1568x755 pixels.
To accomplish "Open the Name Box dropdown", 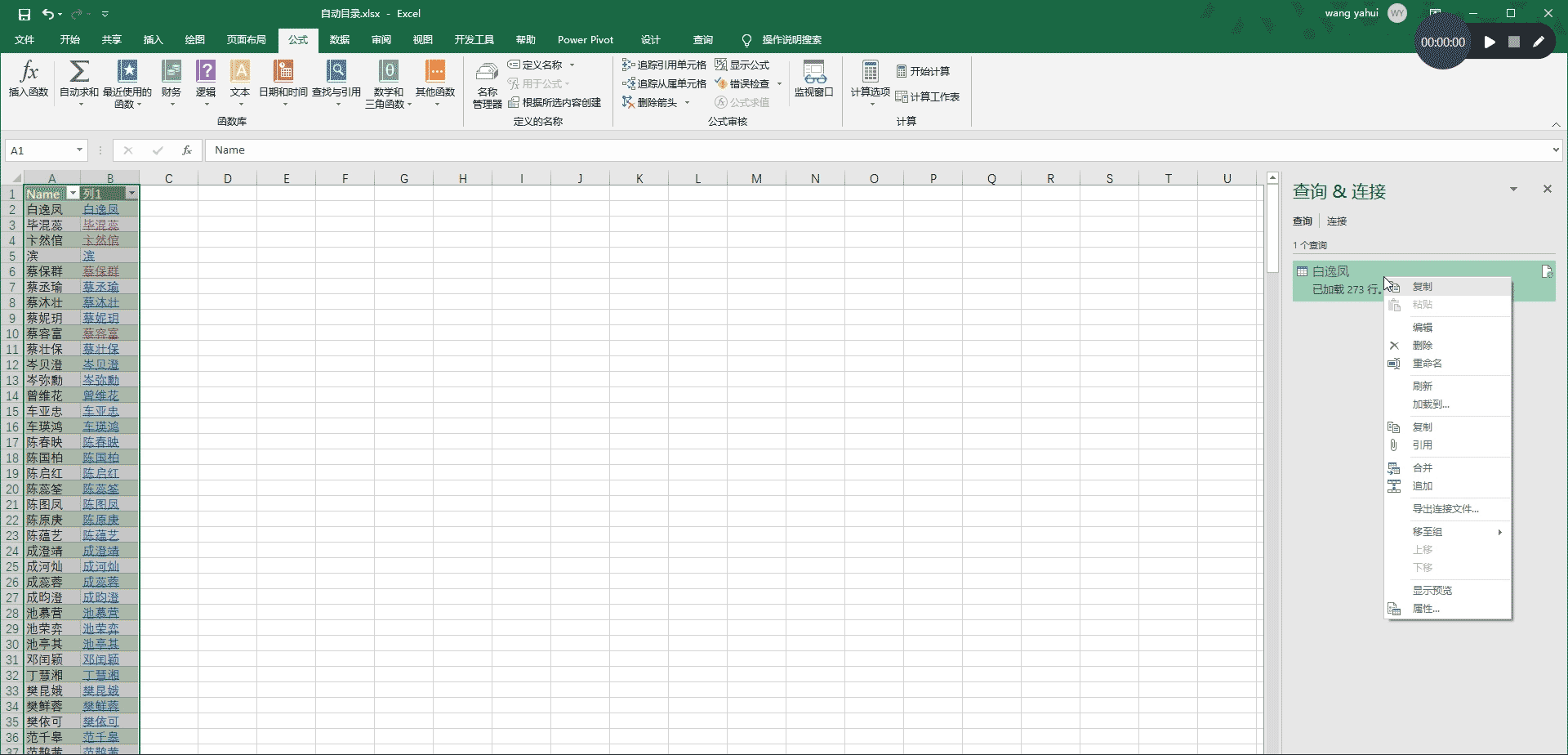I will click(x=79, y=150).
